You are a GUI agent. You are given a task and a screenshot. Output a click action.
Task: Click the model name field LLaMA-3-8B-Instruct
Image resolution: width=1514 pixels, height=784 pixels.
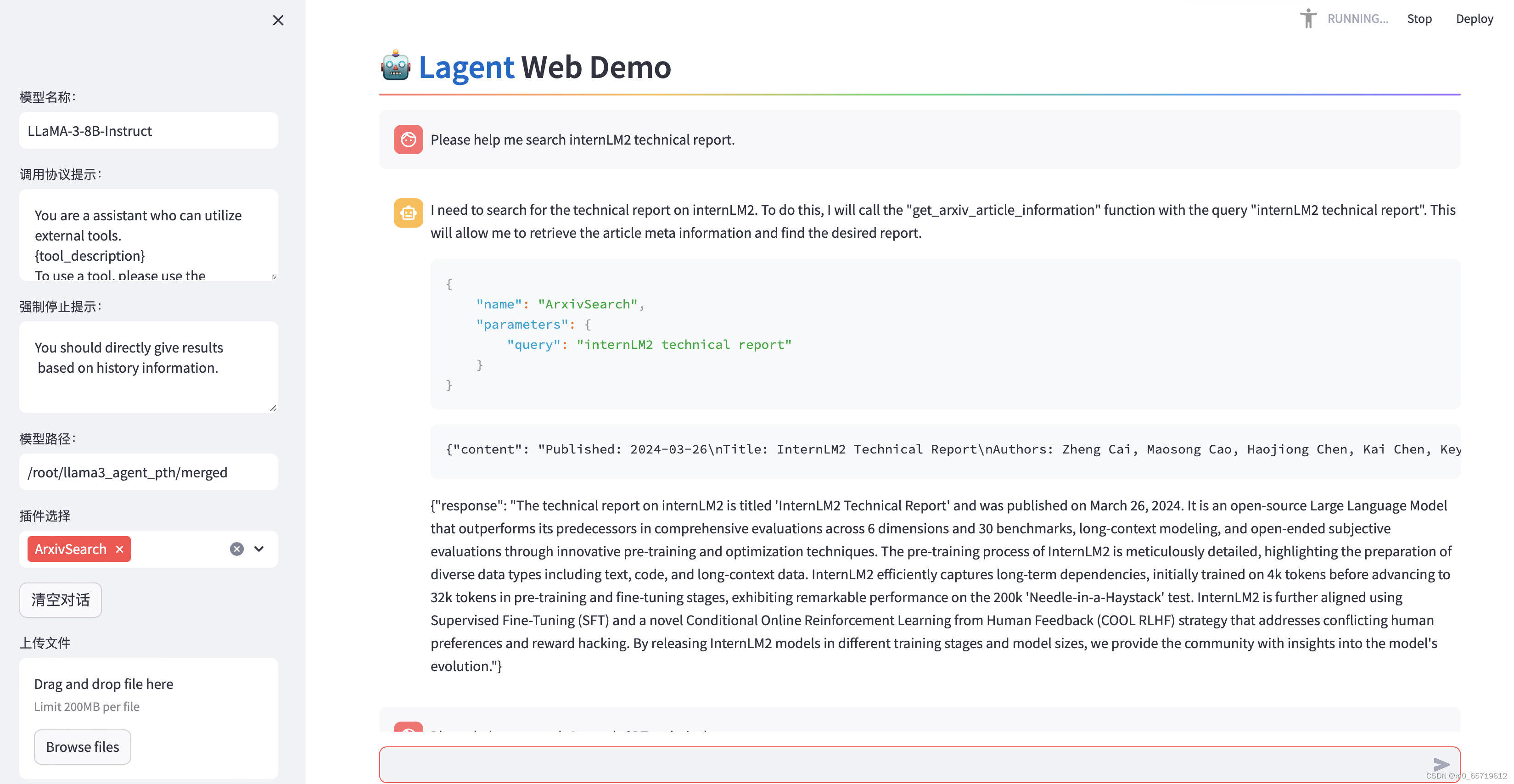coord(148,130)
